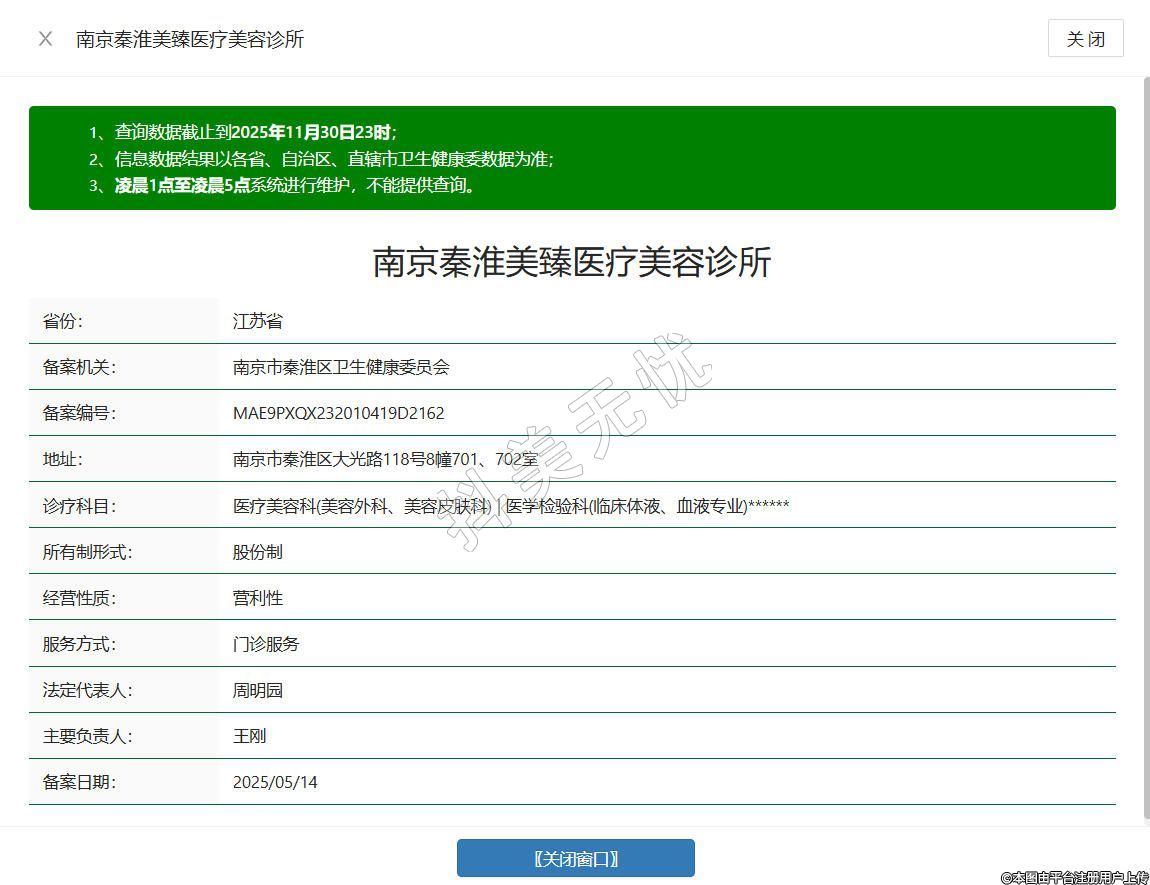1150x885 pixels.
Task: Click the clinic name in the top header bar
Action: [190, 39]
